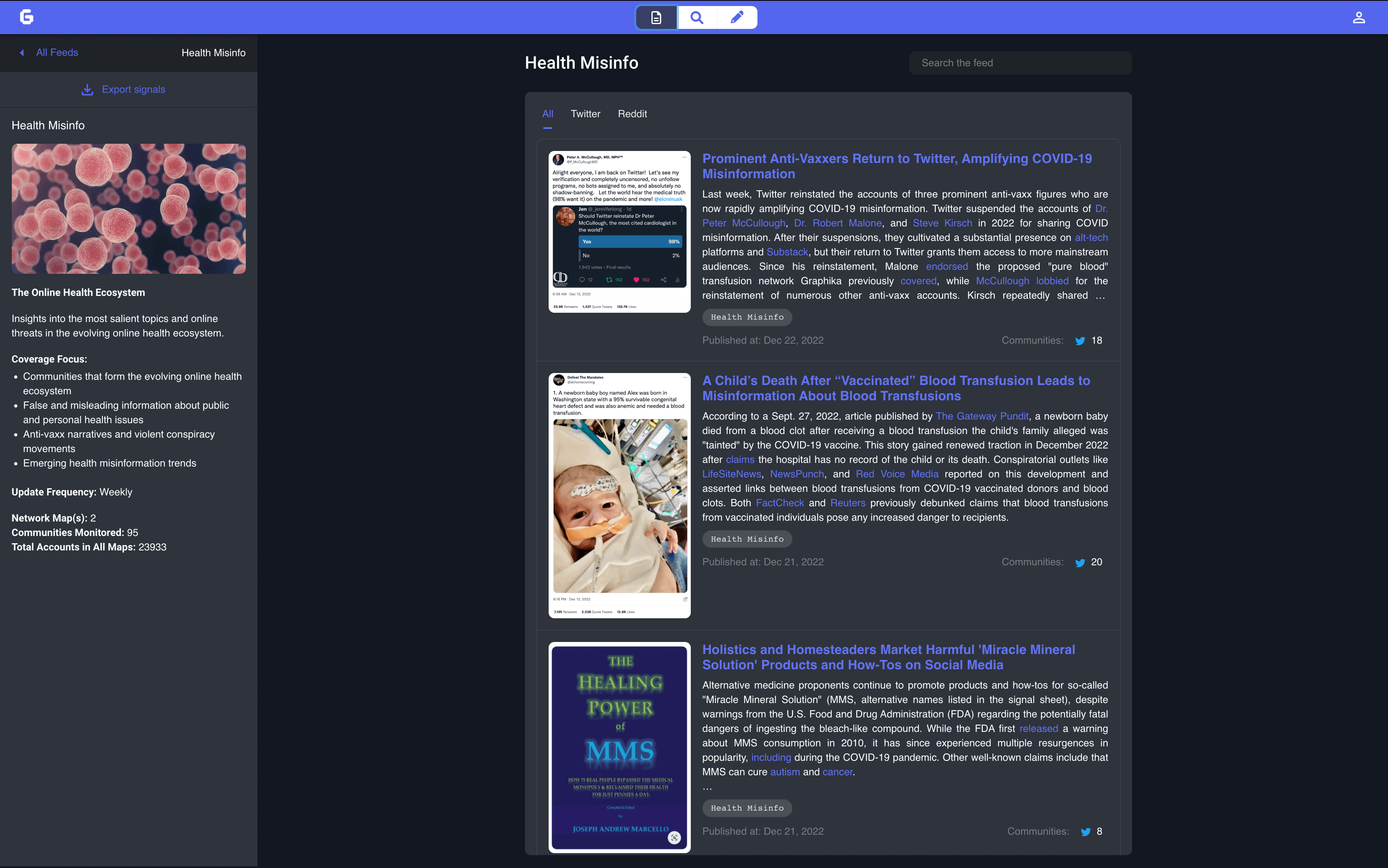Click Export signals link
This screenshot has width=1388, height=868.
[133, 90]
